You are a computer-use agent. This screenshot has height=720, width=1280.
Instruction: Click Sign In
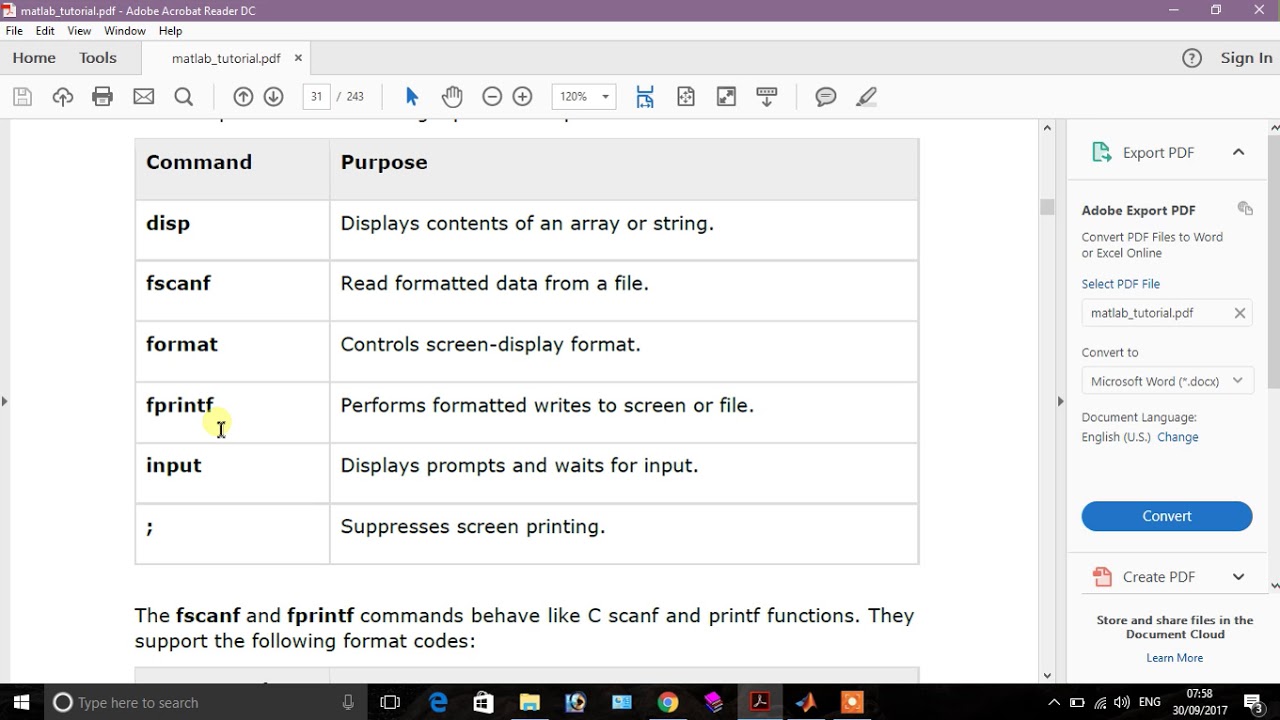1246,58
